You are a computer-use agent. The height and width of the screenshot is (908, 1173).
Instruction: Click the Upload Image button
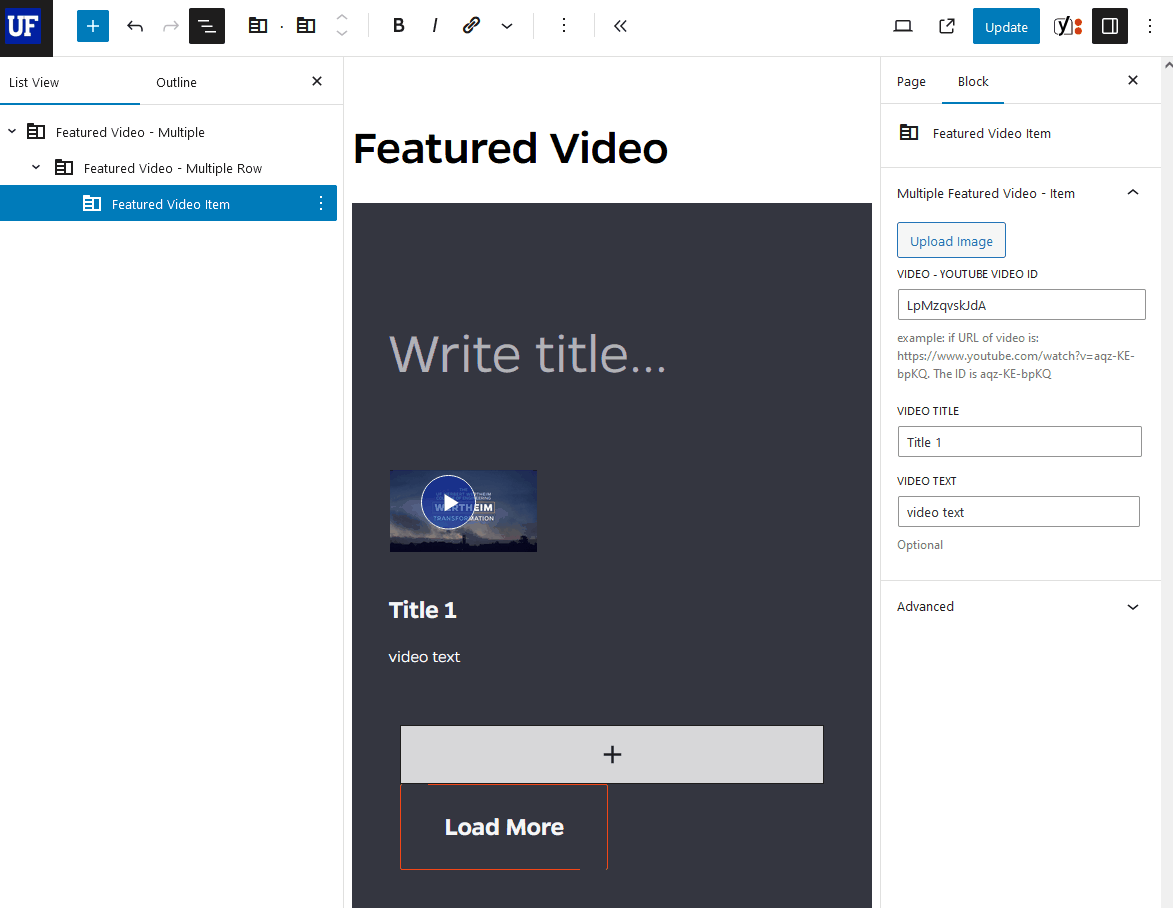(951, 240)
